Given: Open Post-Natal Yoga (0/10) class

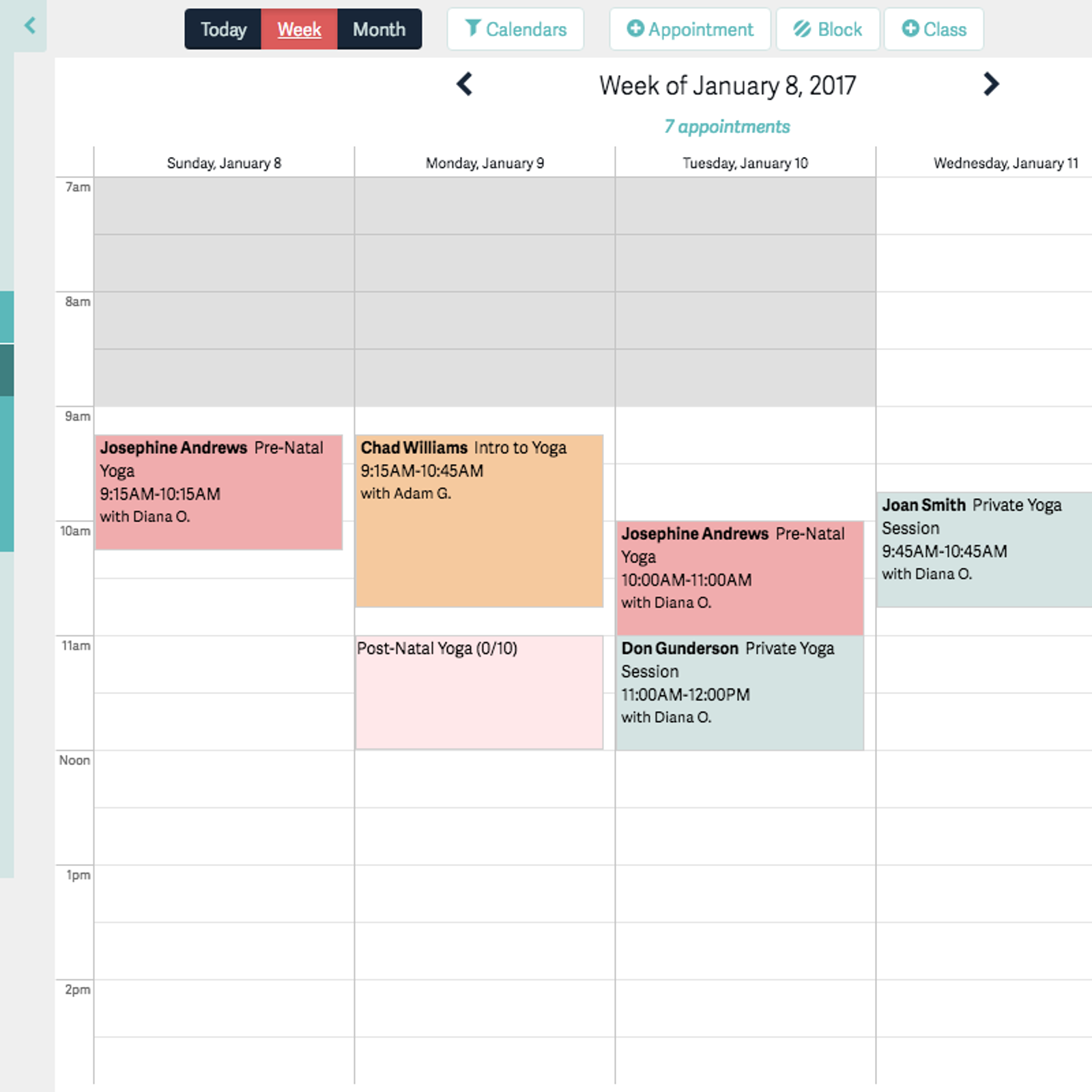Looking at the screenshot, I should [x=479, y=693].
